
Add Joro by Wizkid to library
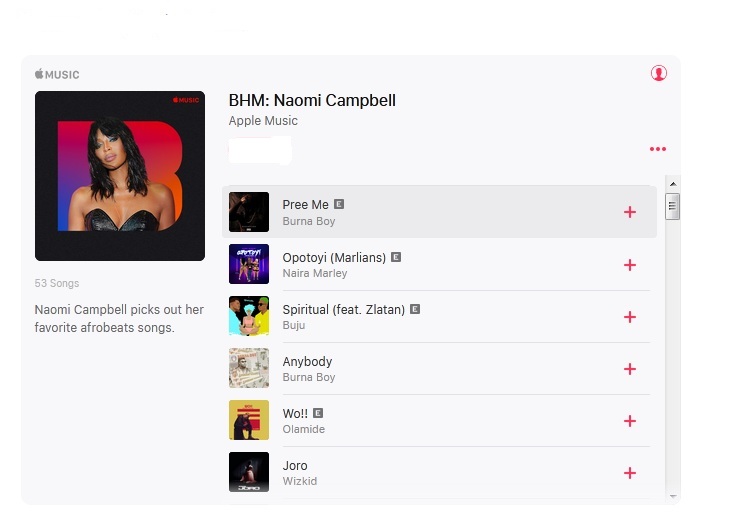630,473
